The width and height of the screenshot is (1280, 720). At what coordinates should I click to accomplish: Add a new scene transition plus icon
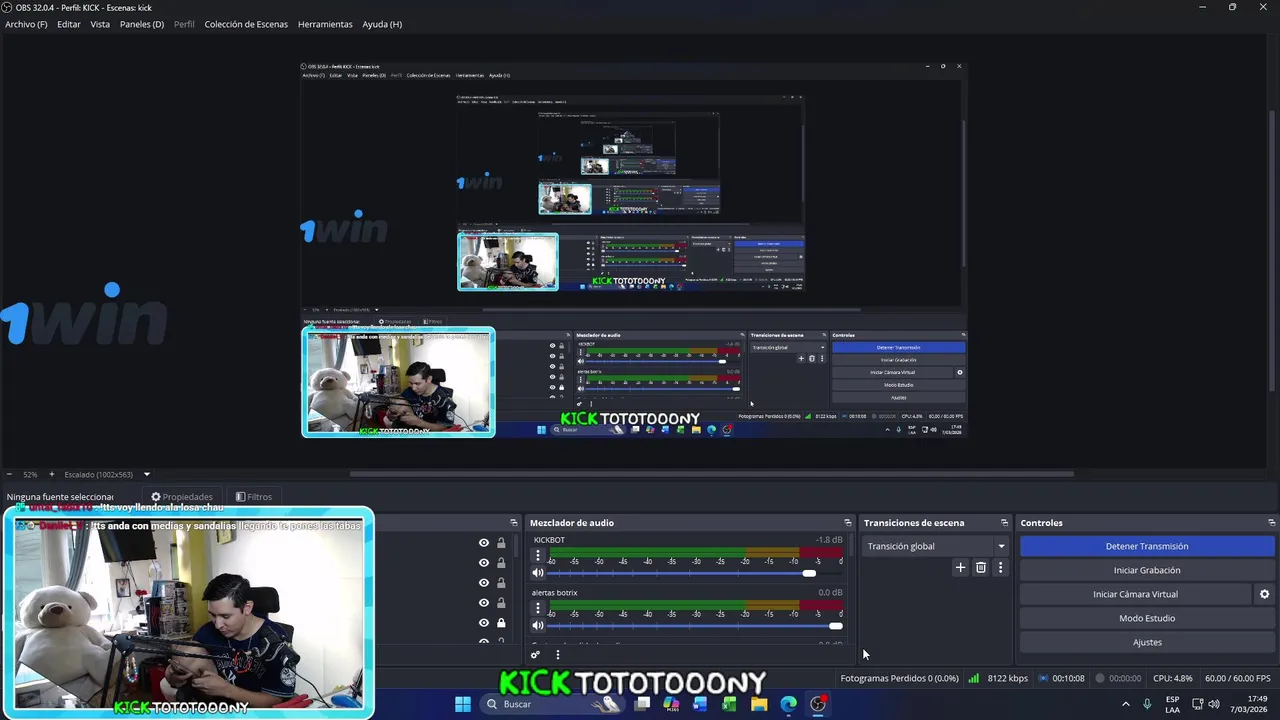960,568
